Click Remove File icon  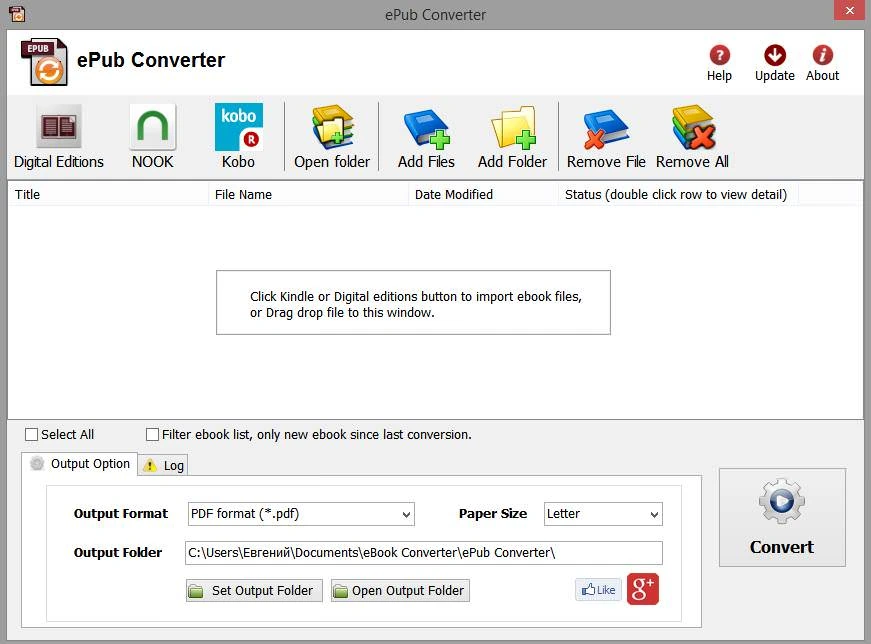[x=605, y=129]
